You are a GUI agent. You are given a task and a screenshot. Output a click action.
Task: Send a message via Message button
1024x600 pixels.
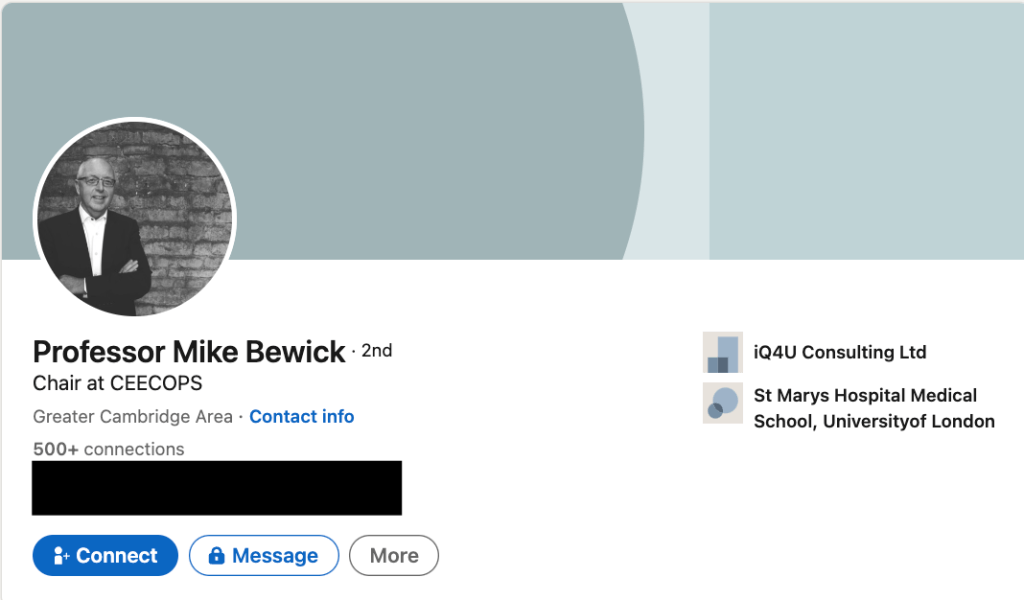(x=264, y=556)
